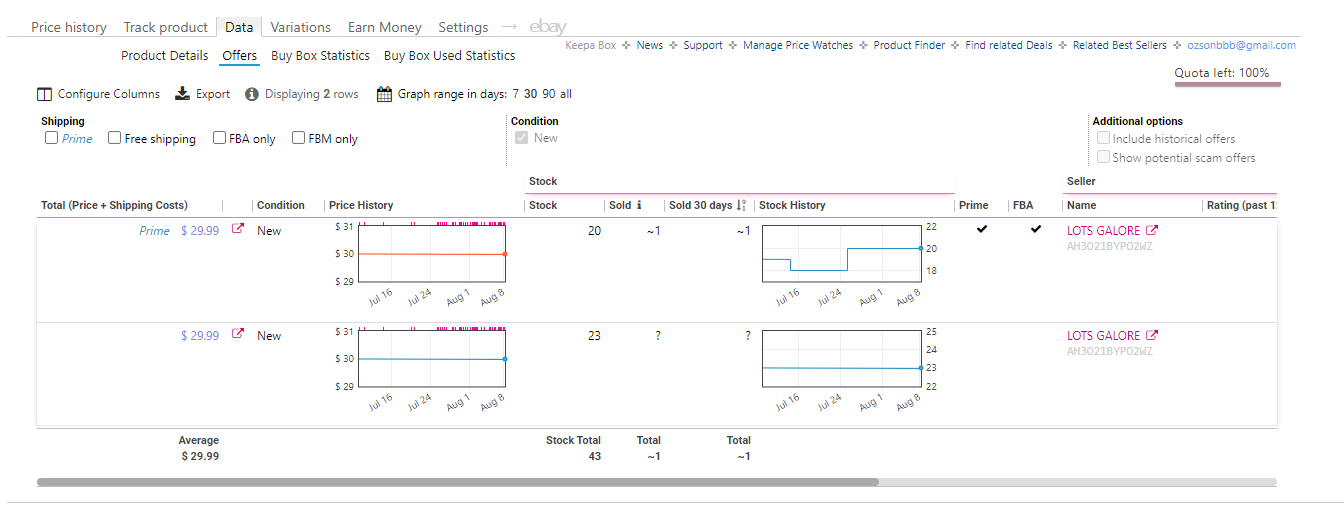Image resolution: width=1344 pixels, height=507 pixels.
Task: Open Manage Price Watches link
Action: pos(798,45)
